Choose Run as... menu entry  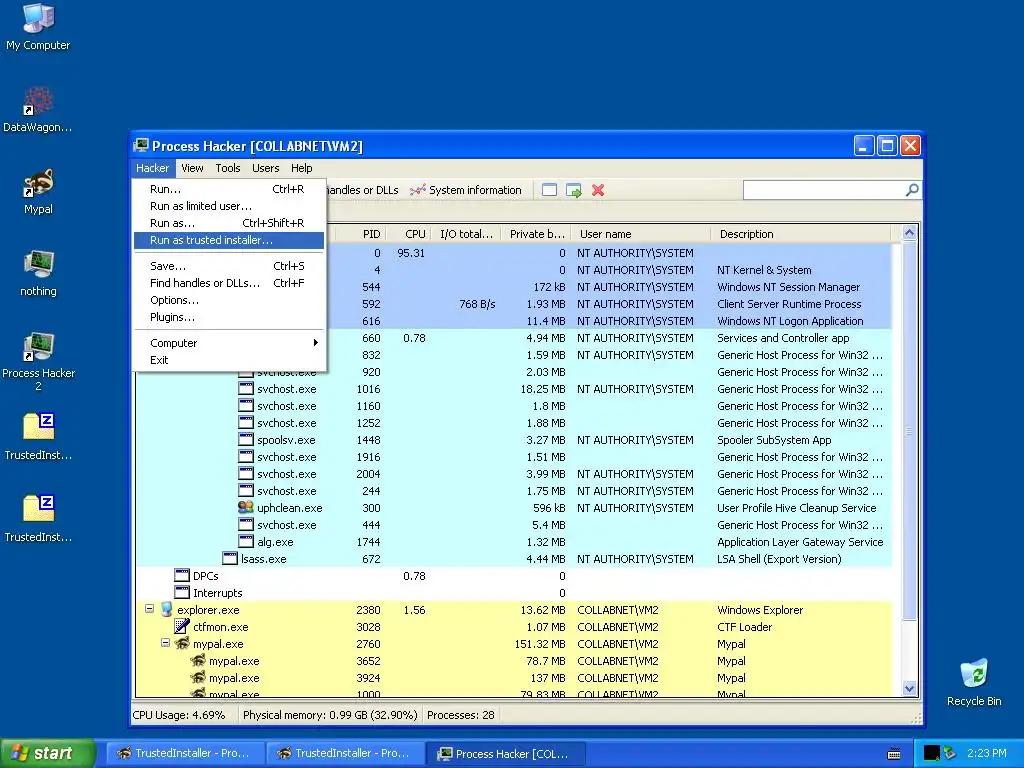(229, 223)
